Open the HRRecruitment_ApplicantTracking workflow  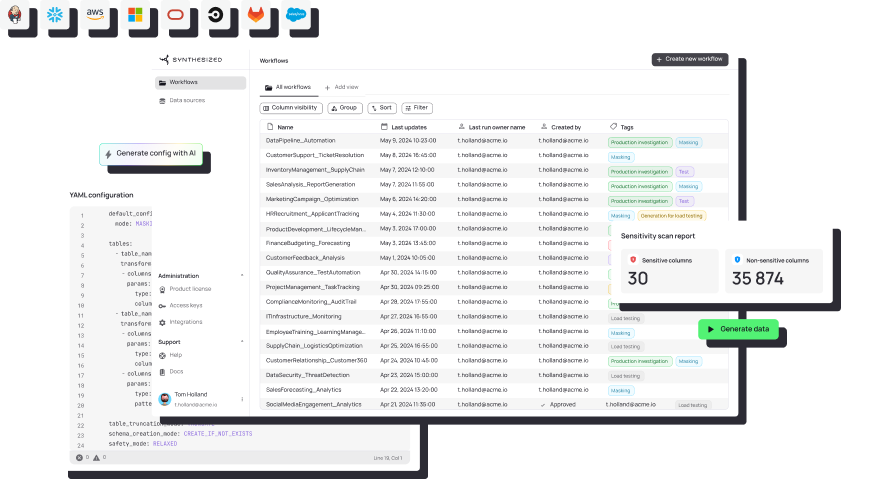tap(312, 214)
